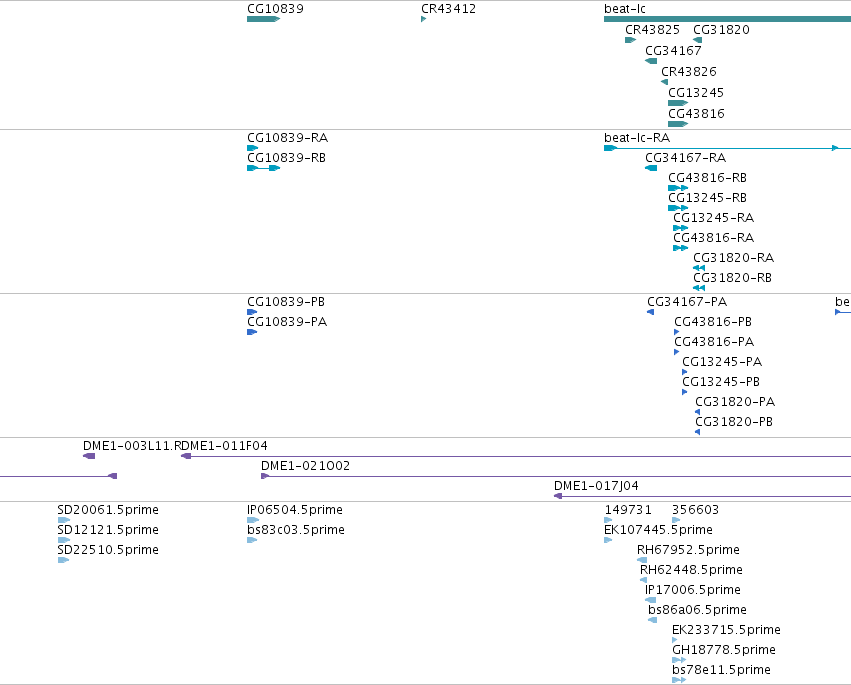Click the bs86a06.5prime EST label
The image size is (851, 685).
697,611
